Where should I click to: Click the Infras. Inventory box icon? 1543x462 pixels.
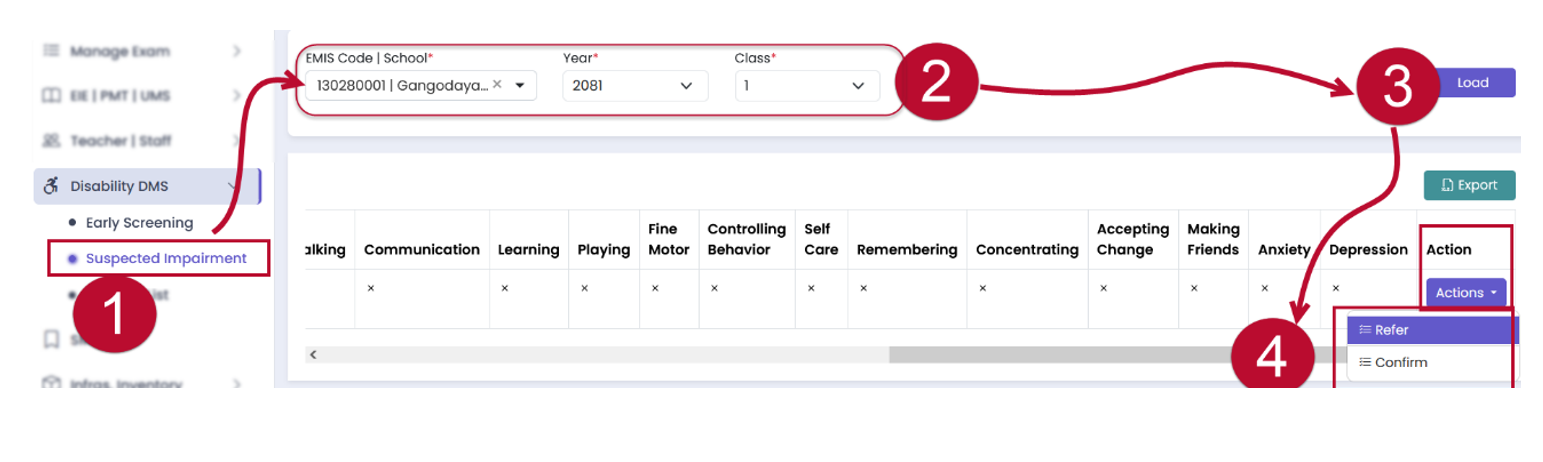tap(51, 384)
